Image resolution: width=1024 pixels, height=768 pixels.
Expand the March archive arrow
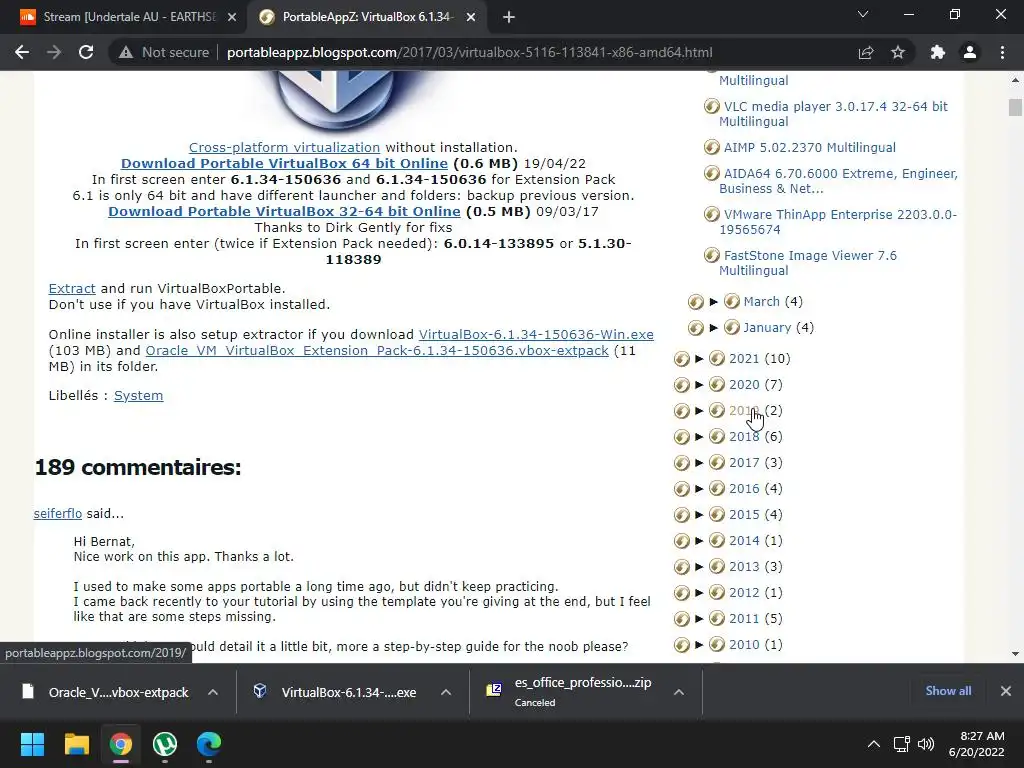click(714, 302)
